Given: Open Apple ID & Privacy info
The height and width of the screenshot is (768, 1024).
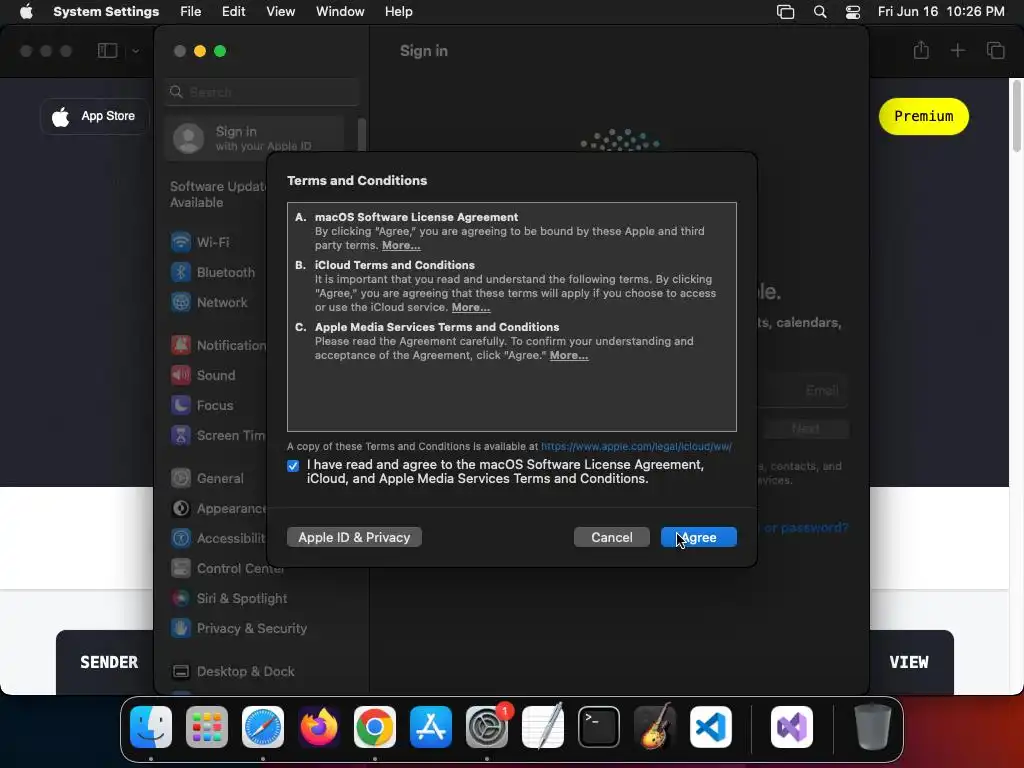Looking at the screenshot, I should pos(354,537).
